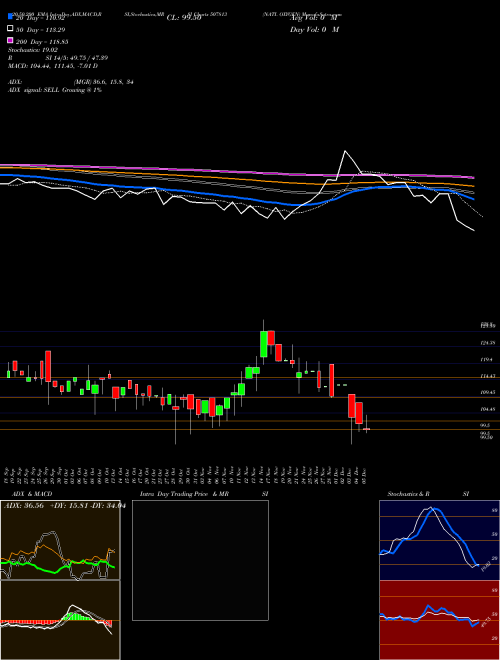
Task: Click the 'ADX signal: SELL' text
Action: 55,90
